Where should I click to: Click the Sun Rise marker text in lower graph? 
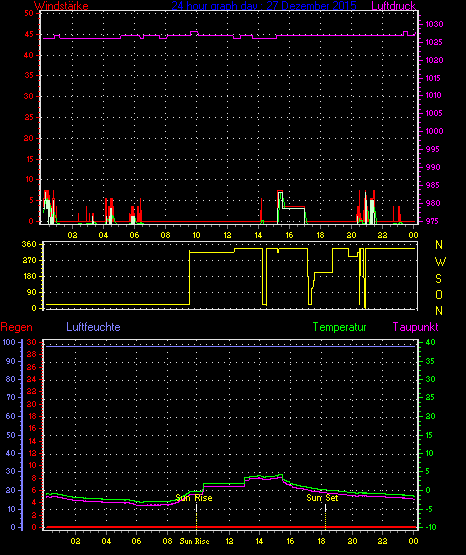194,498
